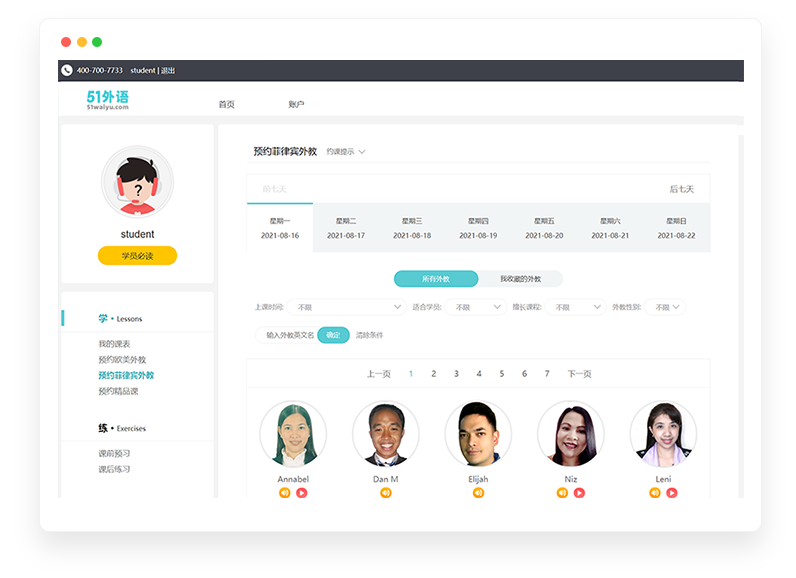This screenshot has width=796, height=578.
Task: Click the 确定 search button
Action: 333,335
